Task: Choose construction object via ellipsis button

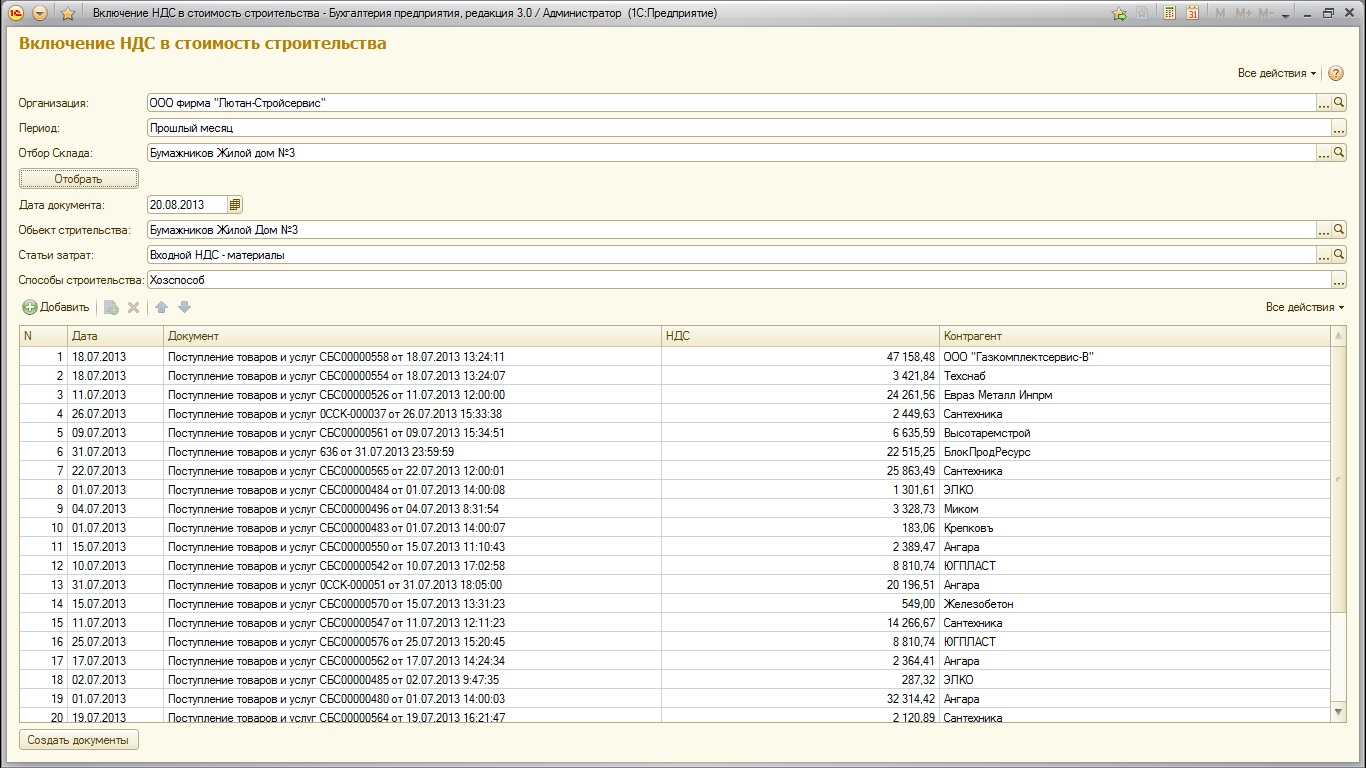Action: click(x=1324, y=230)
